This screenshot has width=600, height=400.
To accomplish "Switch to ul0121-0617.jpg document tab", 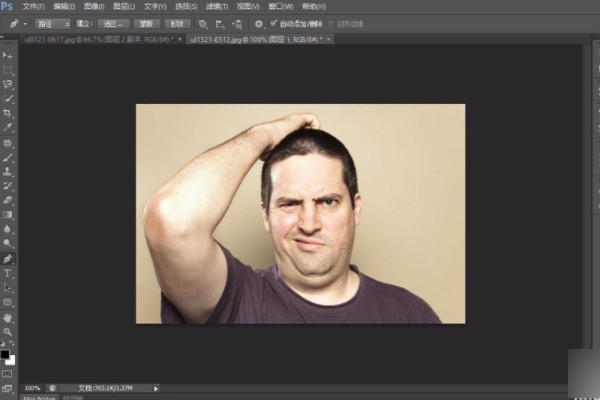I will 98,39.
